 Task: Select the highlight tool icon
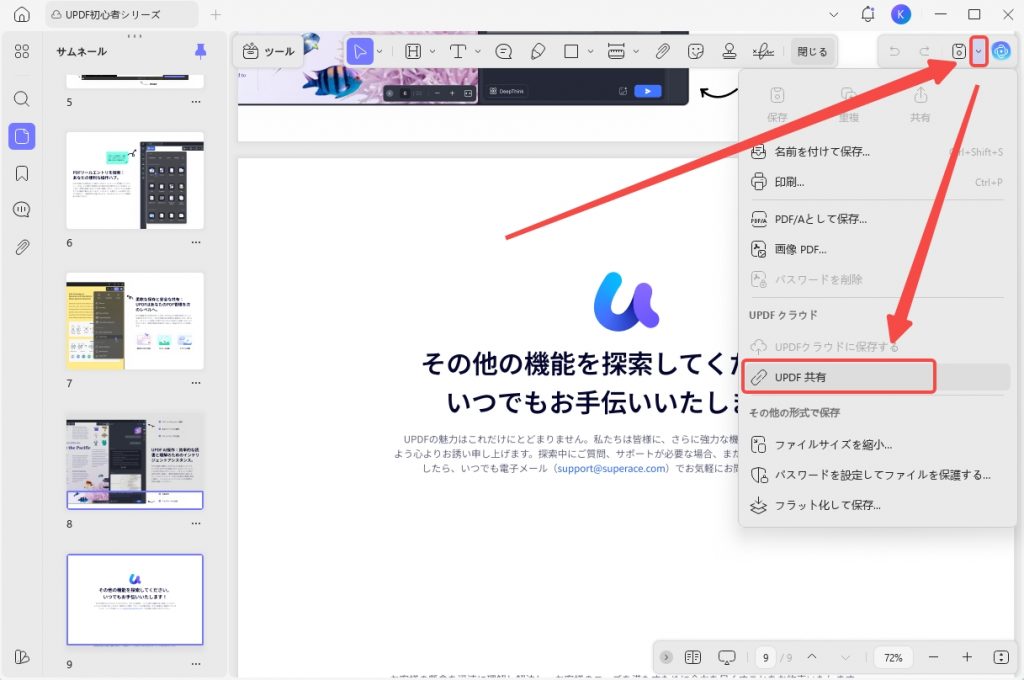pos(413,52)
